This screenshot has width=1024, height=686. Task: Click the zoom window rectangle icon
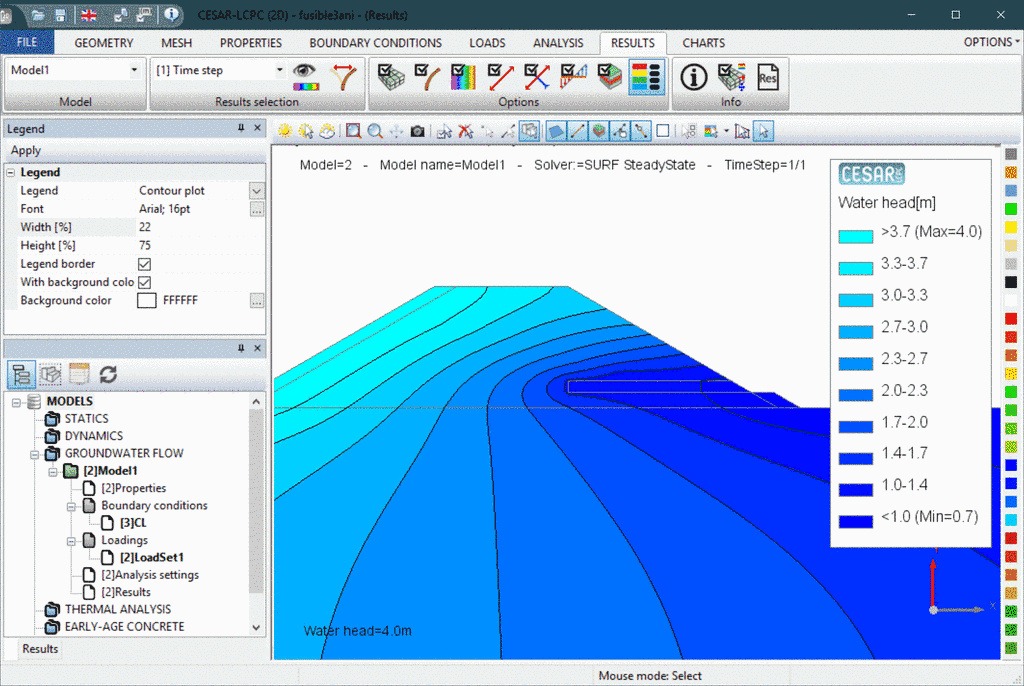point(353,131)
